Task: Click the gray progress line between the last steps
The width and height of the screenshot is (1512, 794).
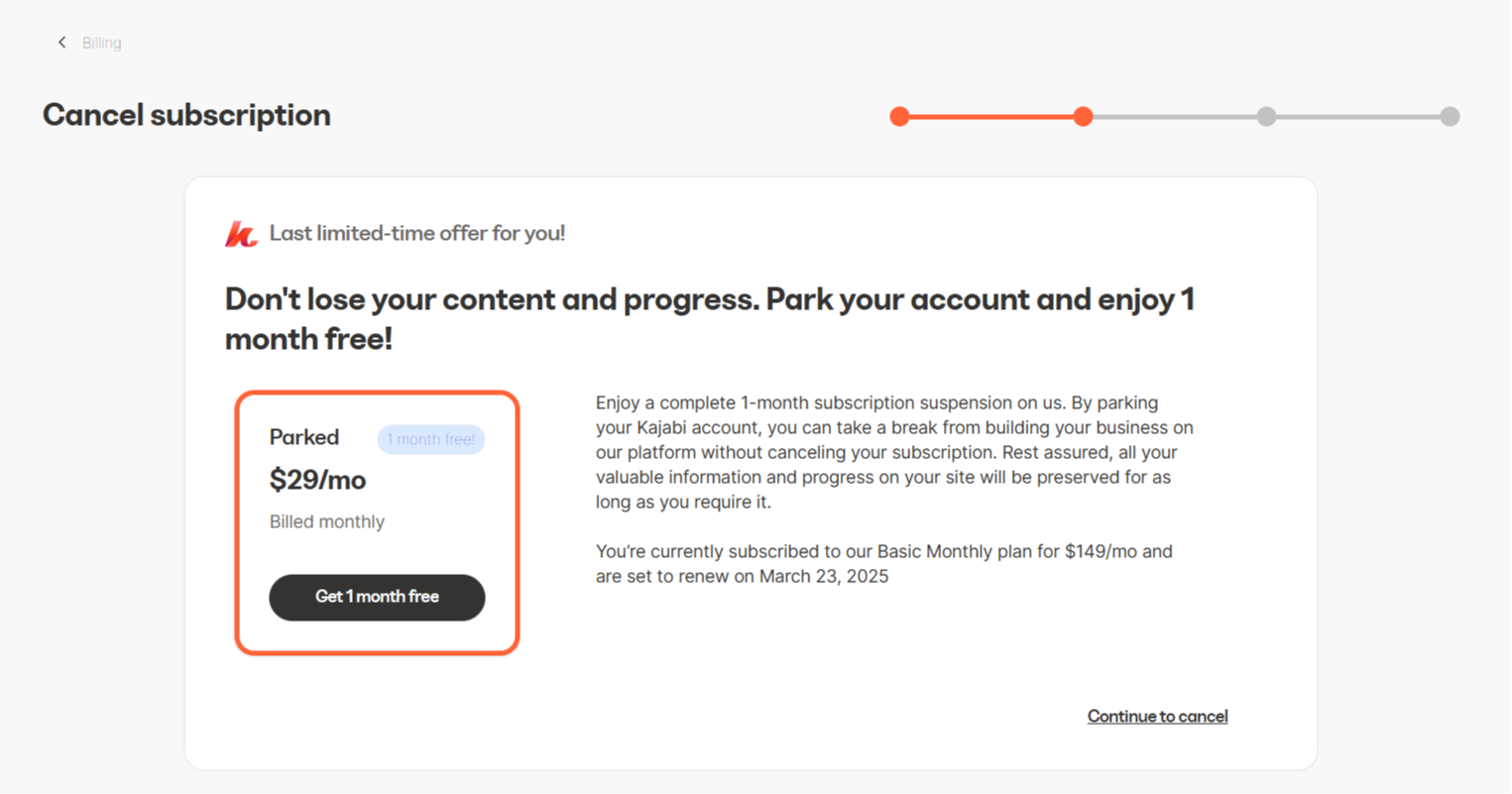Action: [x=1358, y=117]
